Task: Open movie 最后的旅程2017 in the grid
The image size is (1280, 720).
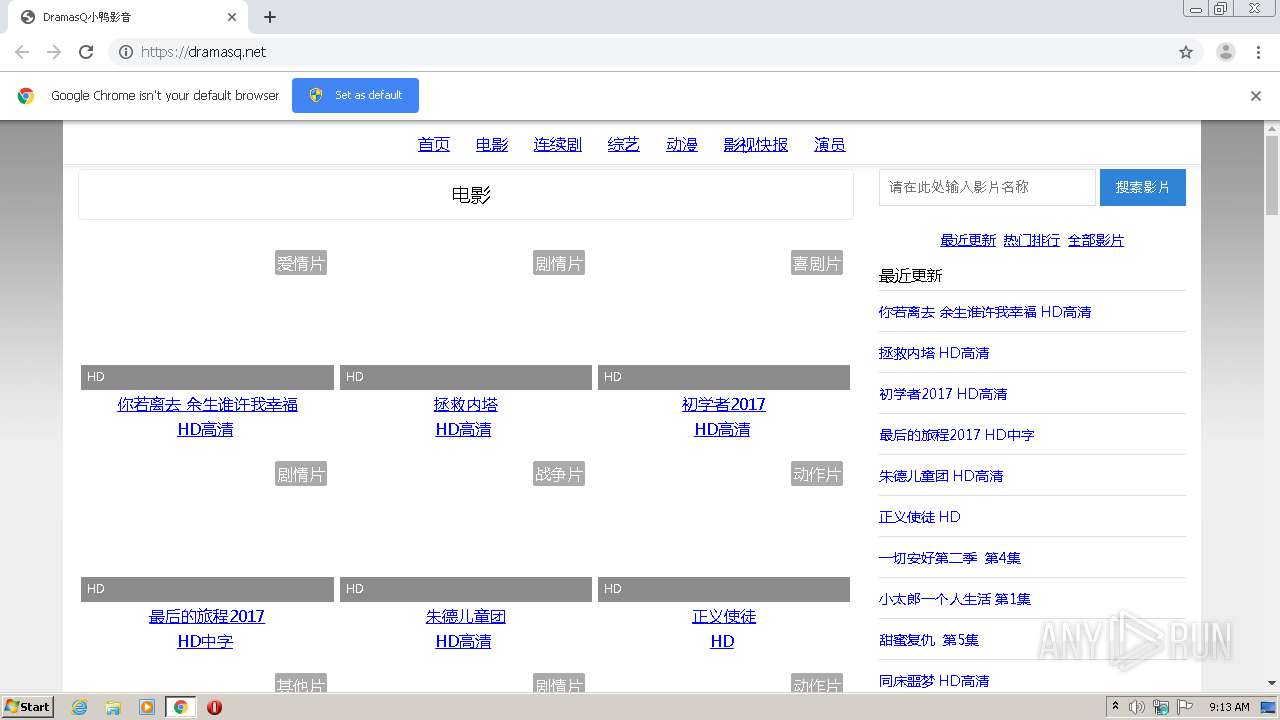Action: click(x=207, y=617)
